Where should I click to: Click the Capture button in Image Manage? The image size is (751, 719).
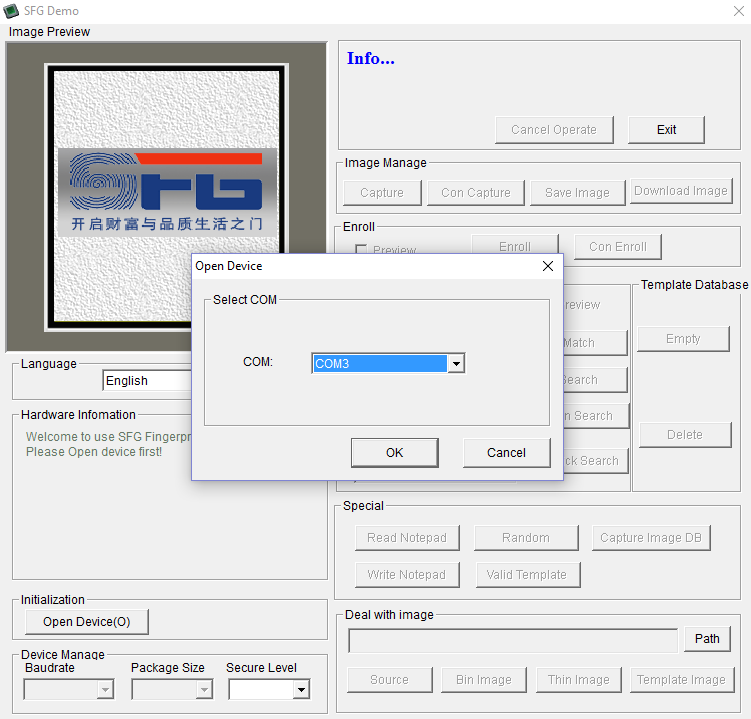(382, 193)
